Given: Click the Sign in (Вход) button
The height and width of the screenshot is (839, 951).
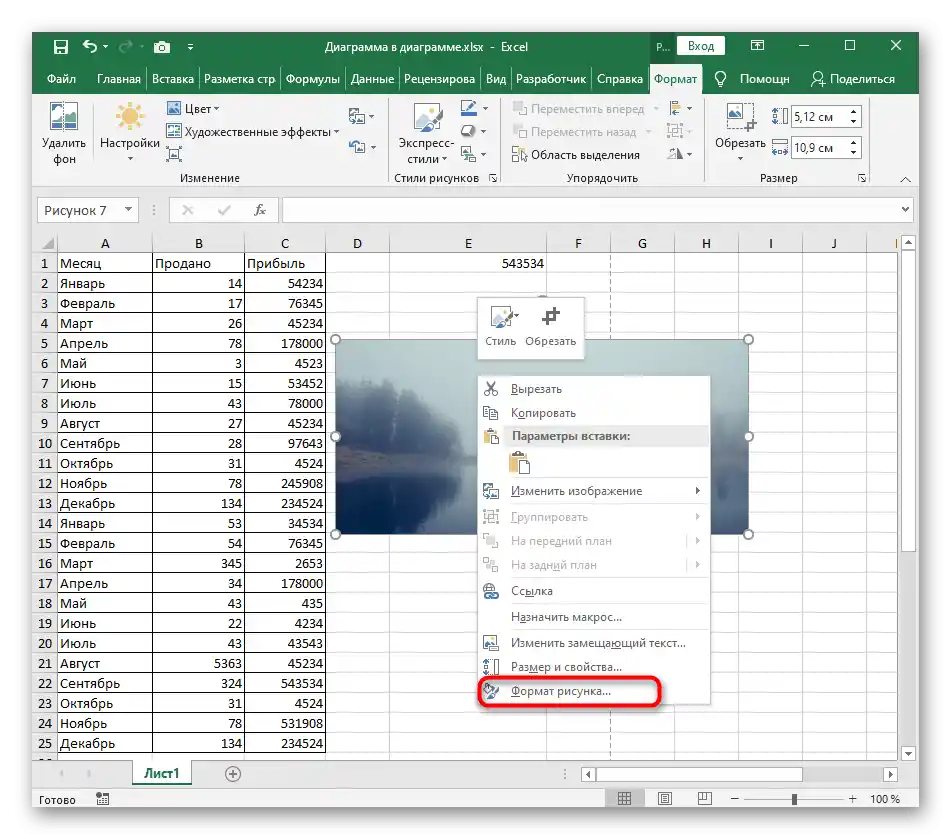Looking at the screenshot, I should tap(701, 46).
